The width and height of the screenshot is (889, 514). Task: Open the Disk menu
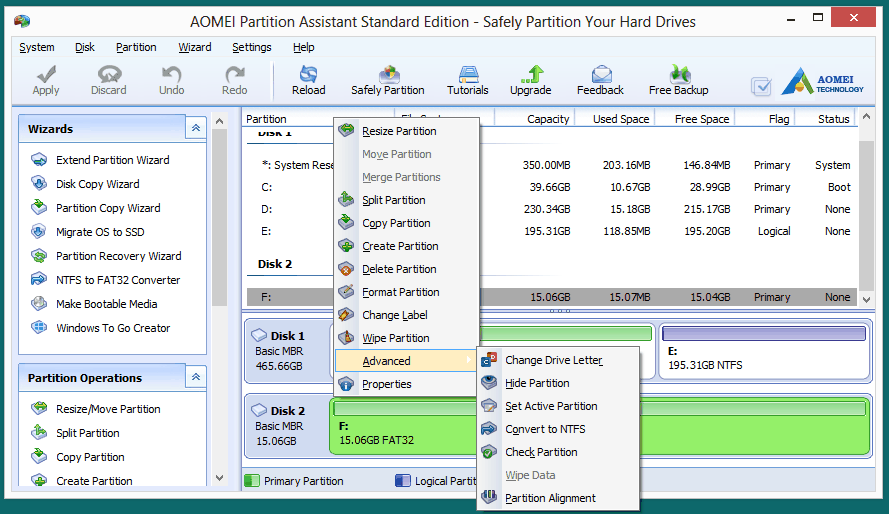(84, 47)
